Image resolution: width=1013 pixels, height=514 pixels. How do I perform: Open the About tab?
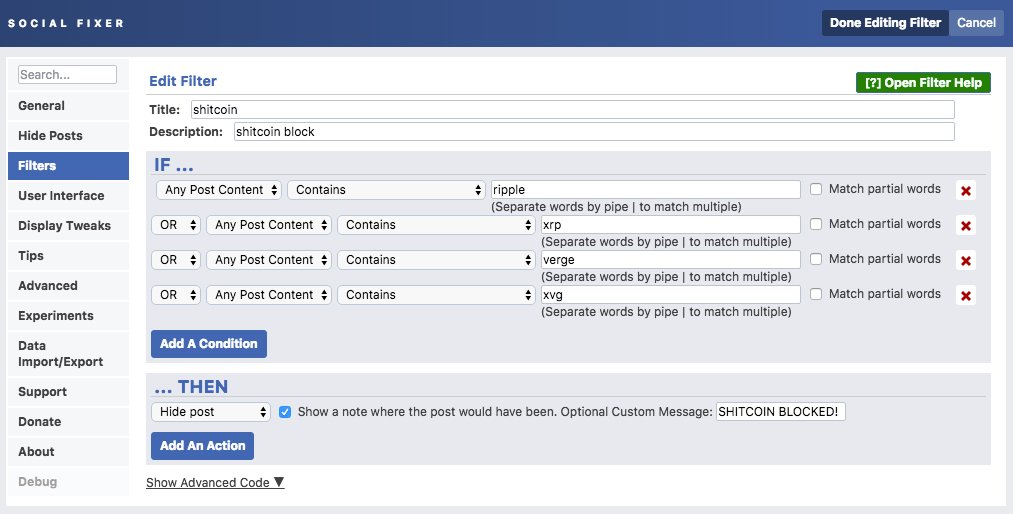68,452
